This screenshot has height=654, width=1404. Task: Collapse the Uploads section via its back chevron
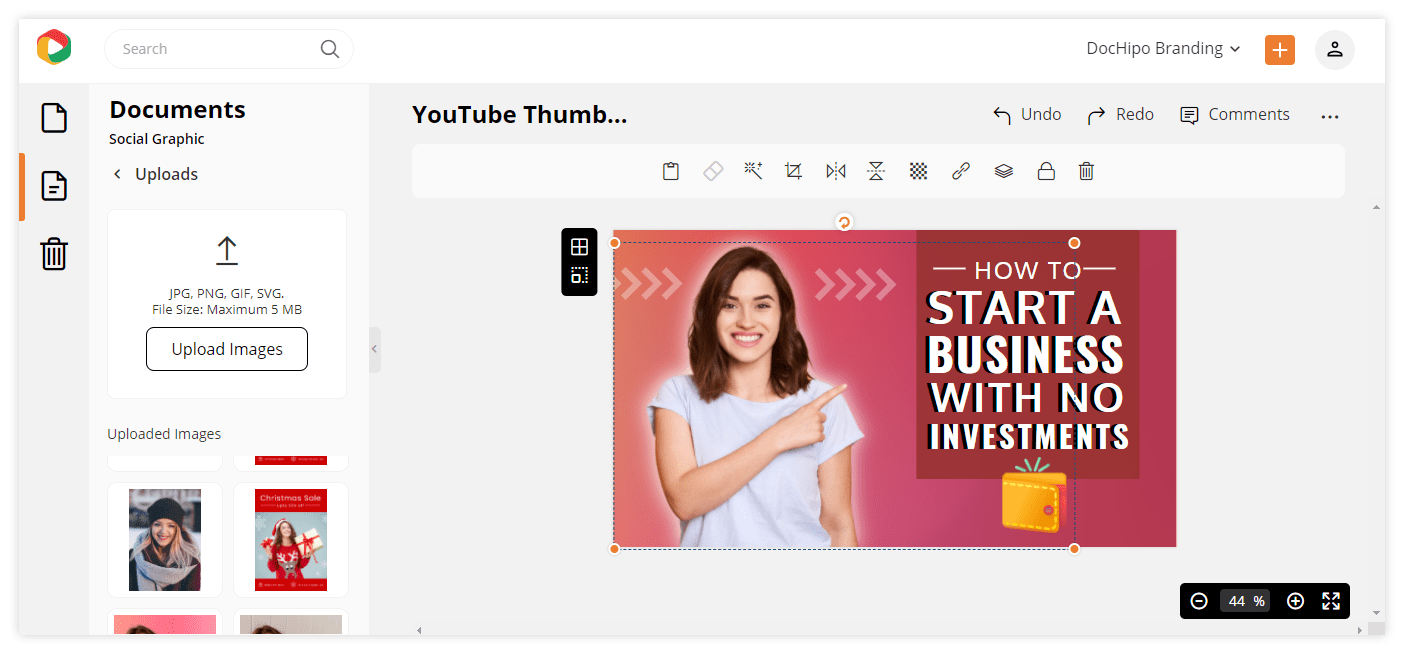pos(119,174)
